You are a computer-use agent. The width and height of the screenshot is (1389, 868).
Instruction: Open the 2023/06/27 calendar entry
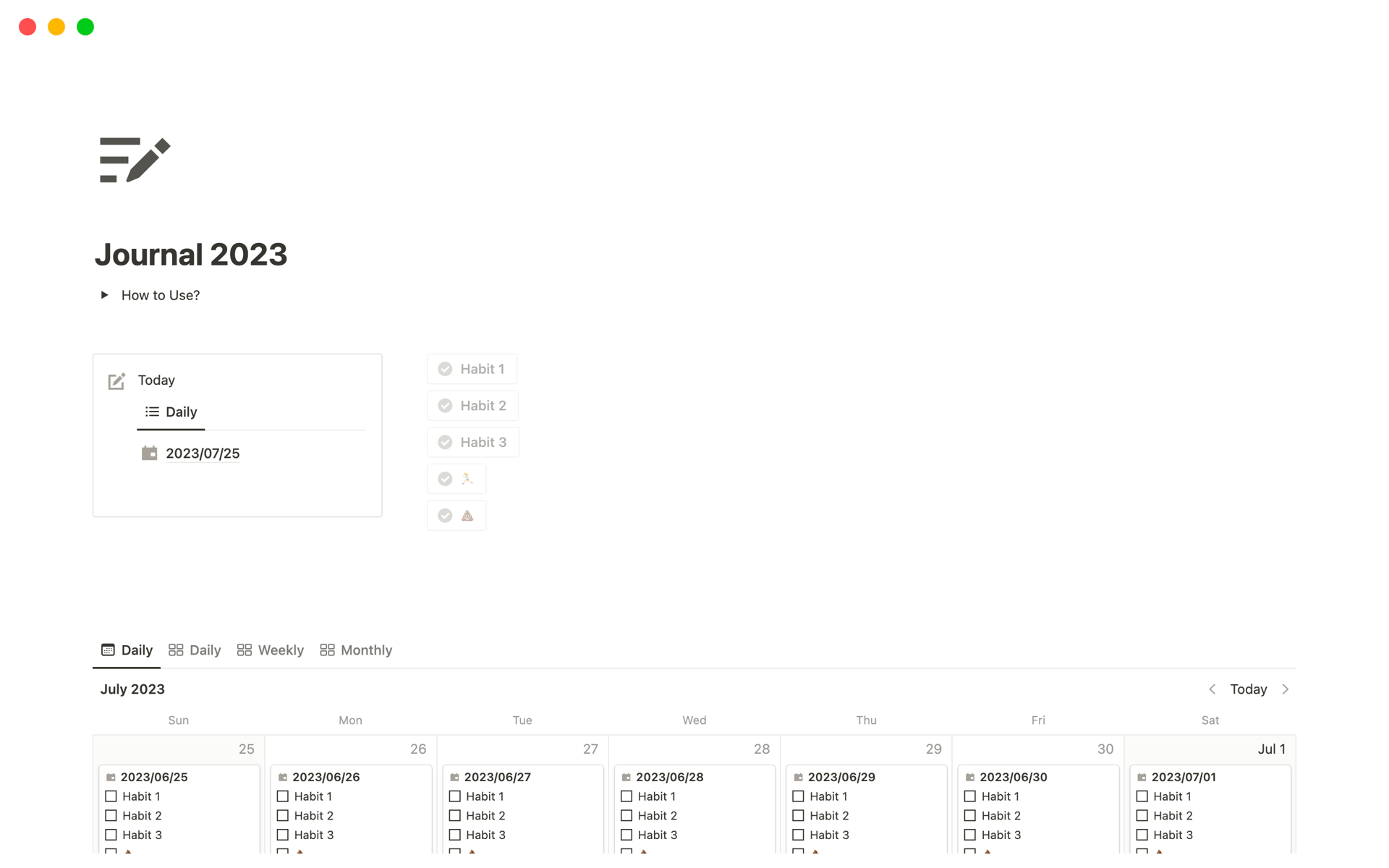[498, 777]
